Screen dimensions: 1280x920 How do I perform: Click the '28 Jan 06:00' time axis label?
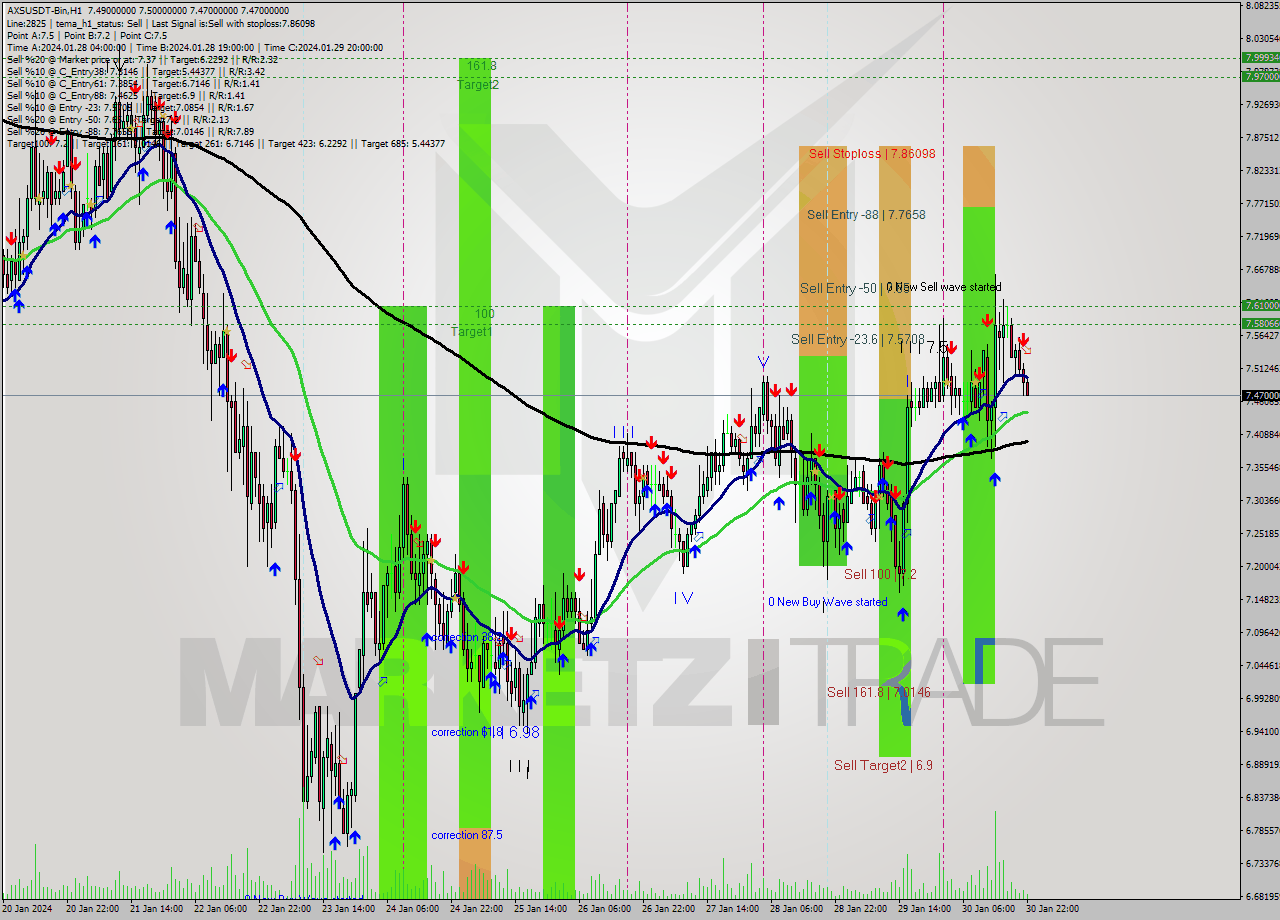(795, 909)
